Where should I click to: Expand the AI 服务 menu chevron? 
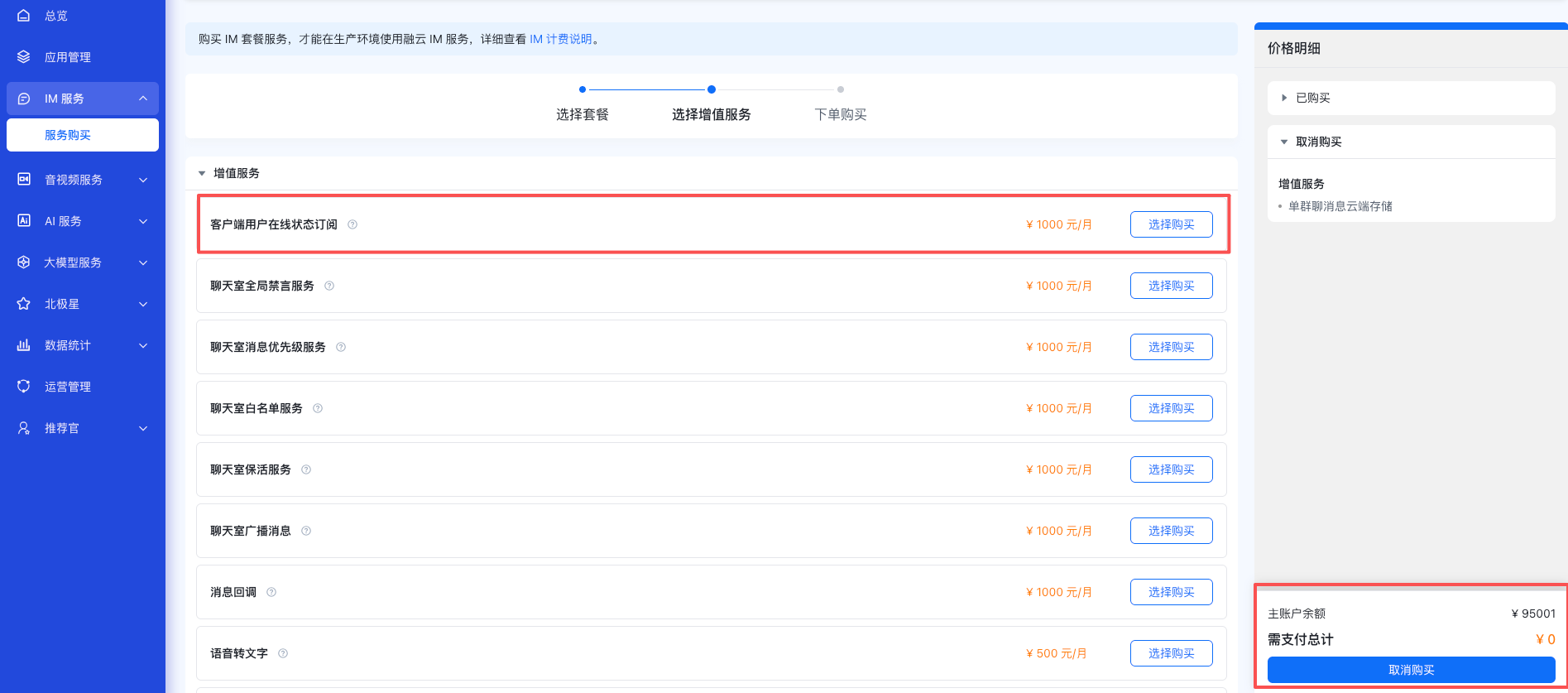click(143, 221)
